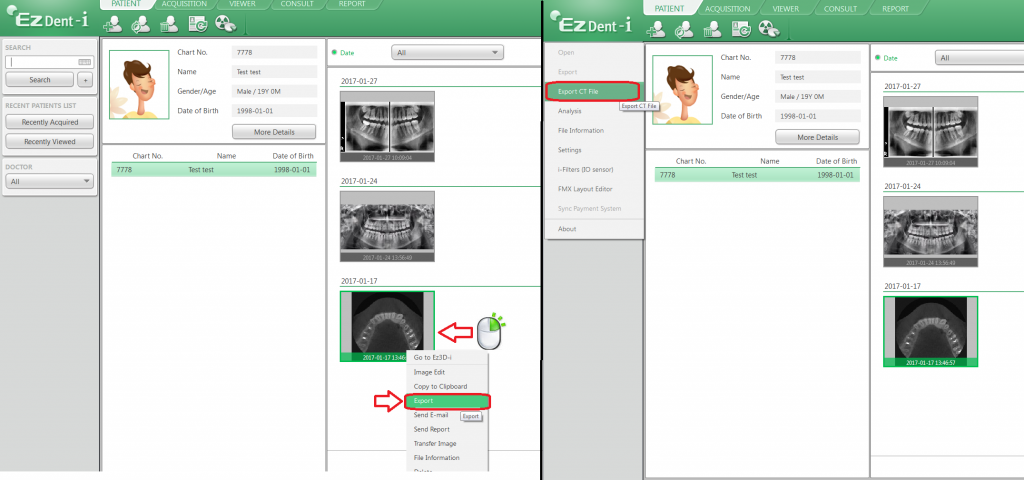Select patient row 7778 Test test in left window

(x=214, y=170)
